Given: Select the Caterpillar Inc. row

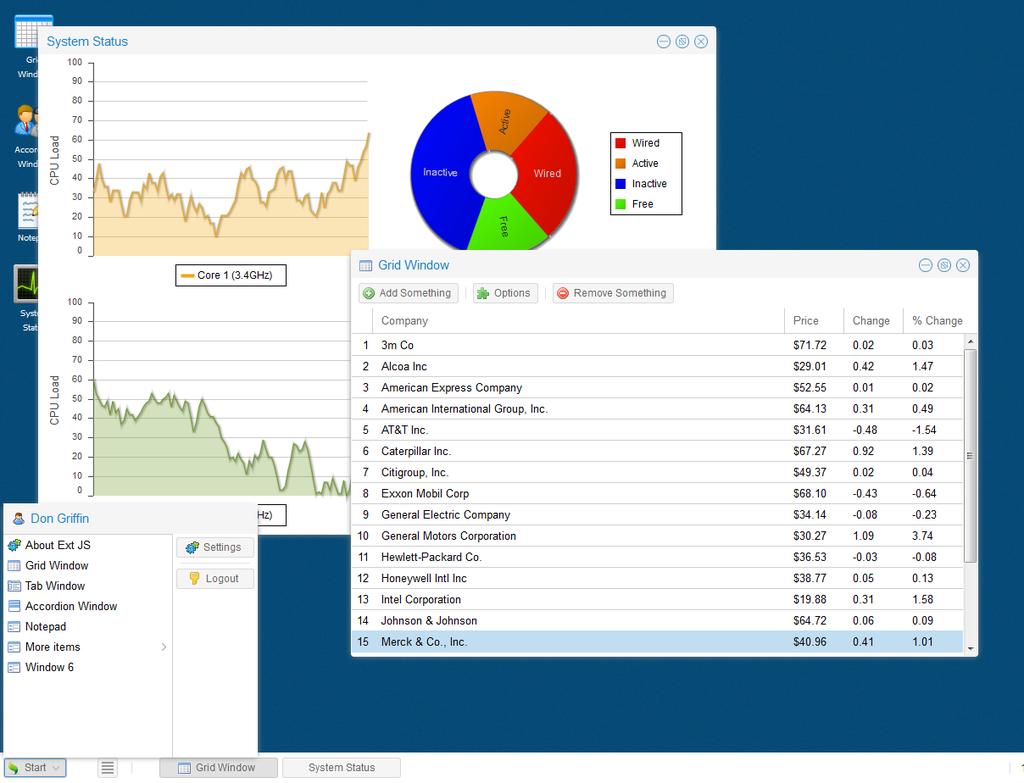Looking at the screenshot, I should (658, 451).
